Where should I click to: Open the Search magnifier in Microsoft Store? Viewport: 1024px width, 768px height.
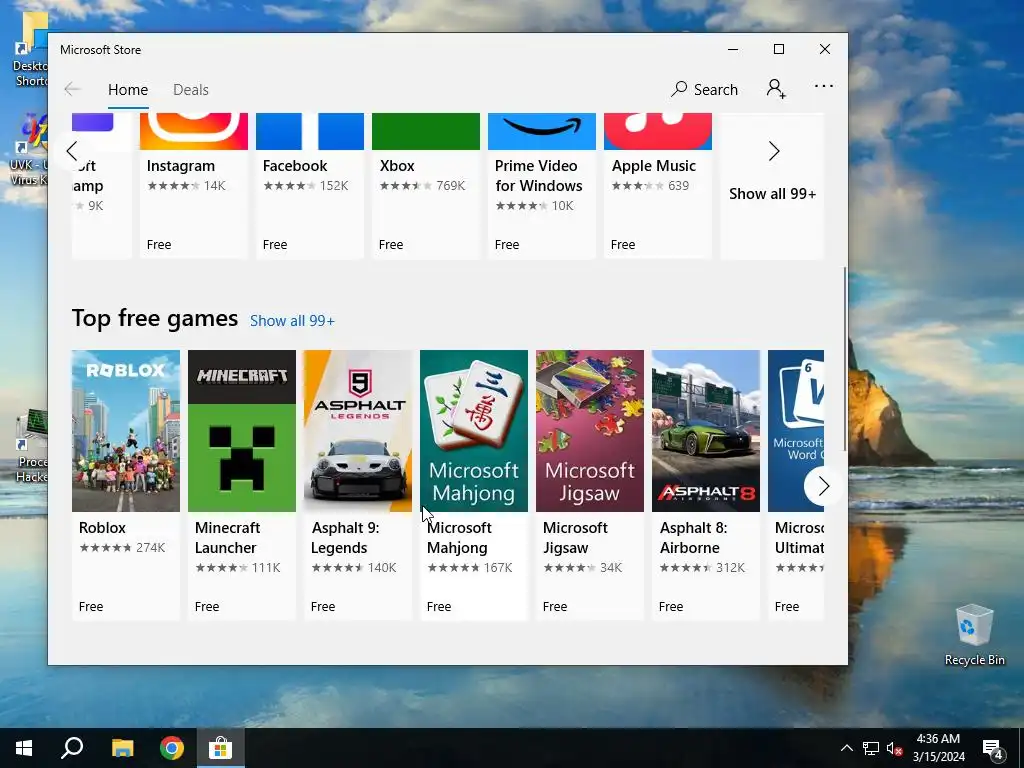pyautogui.click(x=679, y=89)
